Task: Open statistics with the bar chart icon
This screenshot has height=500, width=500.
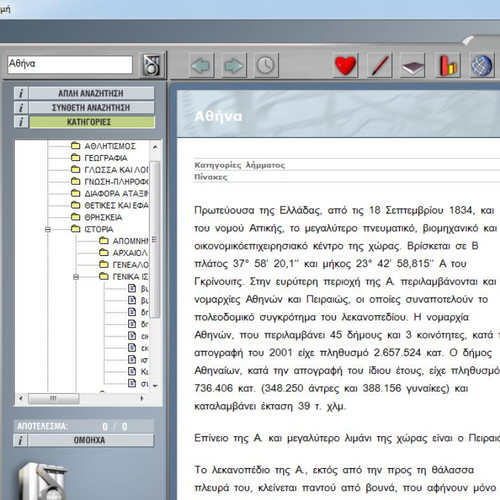Action: click(448, 65)
